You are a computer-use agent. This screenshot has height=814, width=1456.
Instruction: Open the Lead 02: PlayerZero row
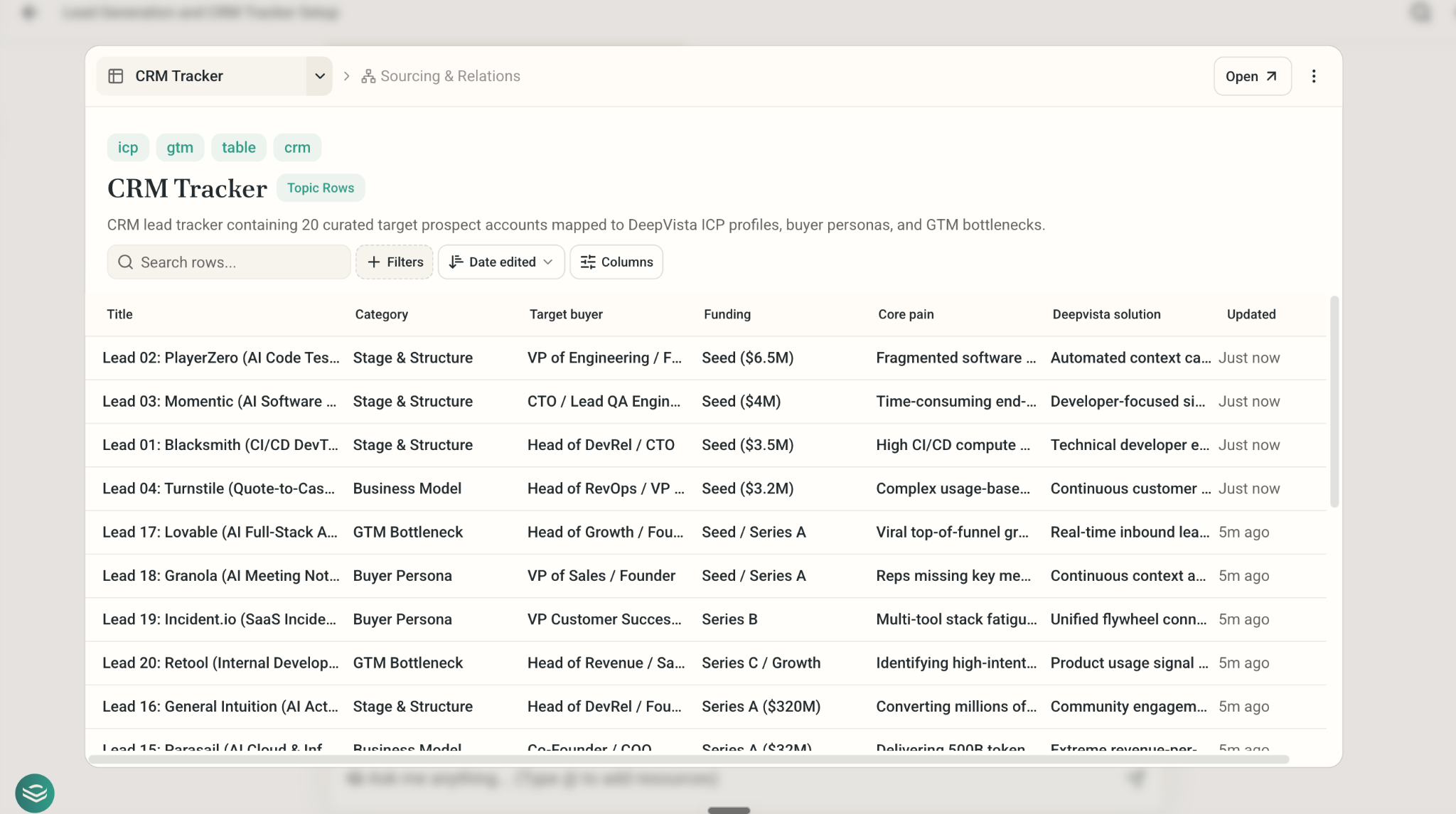(705, 358)
